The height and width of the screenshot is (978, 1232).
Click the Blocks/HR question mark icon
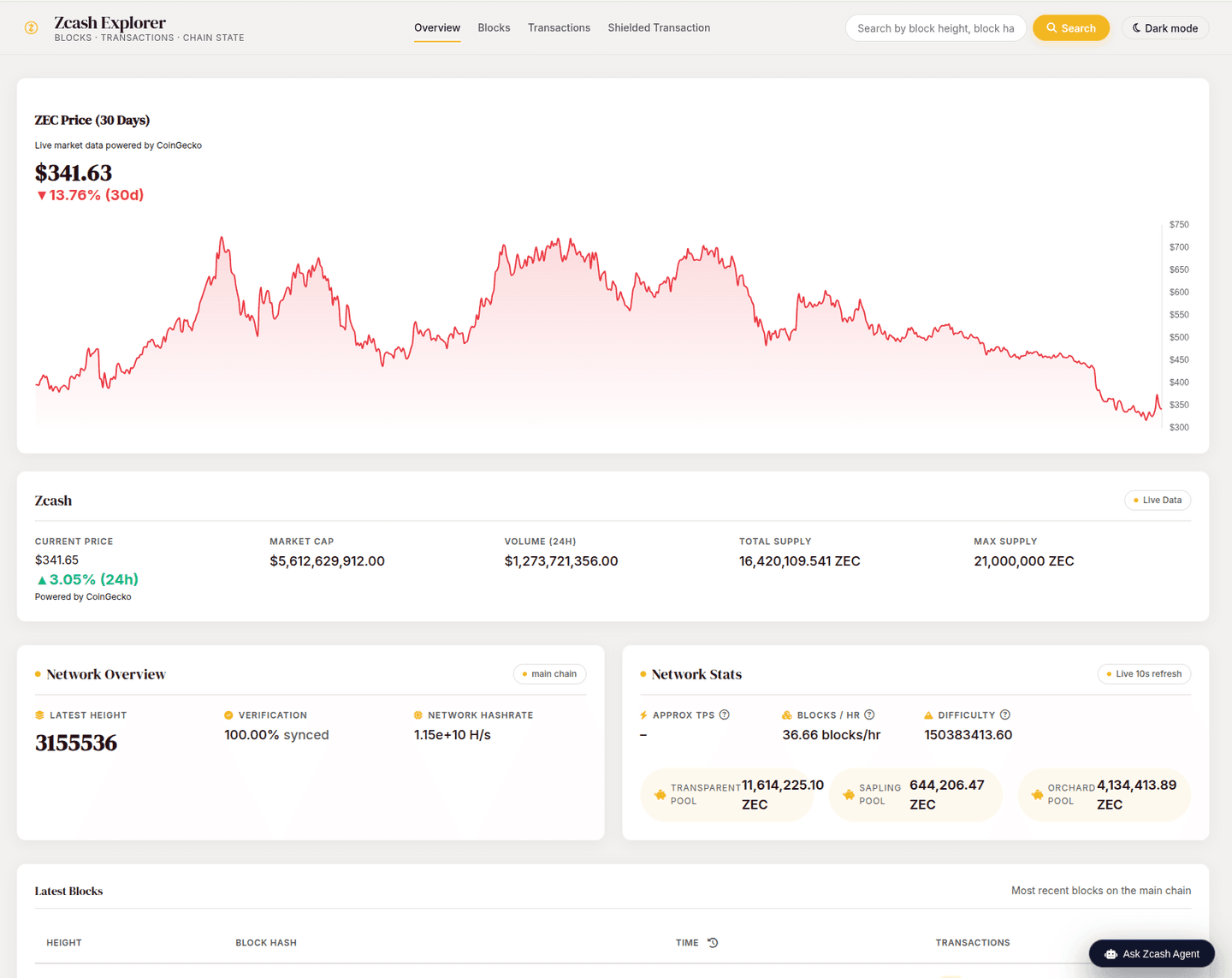click(869, 714)
